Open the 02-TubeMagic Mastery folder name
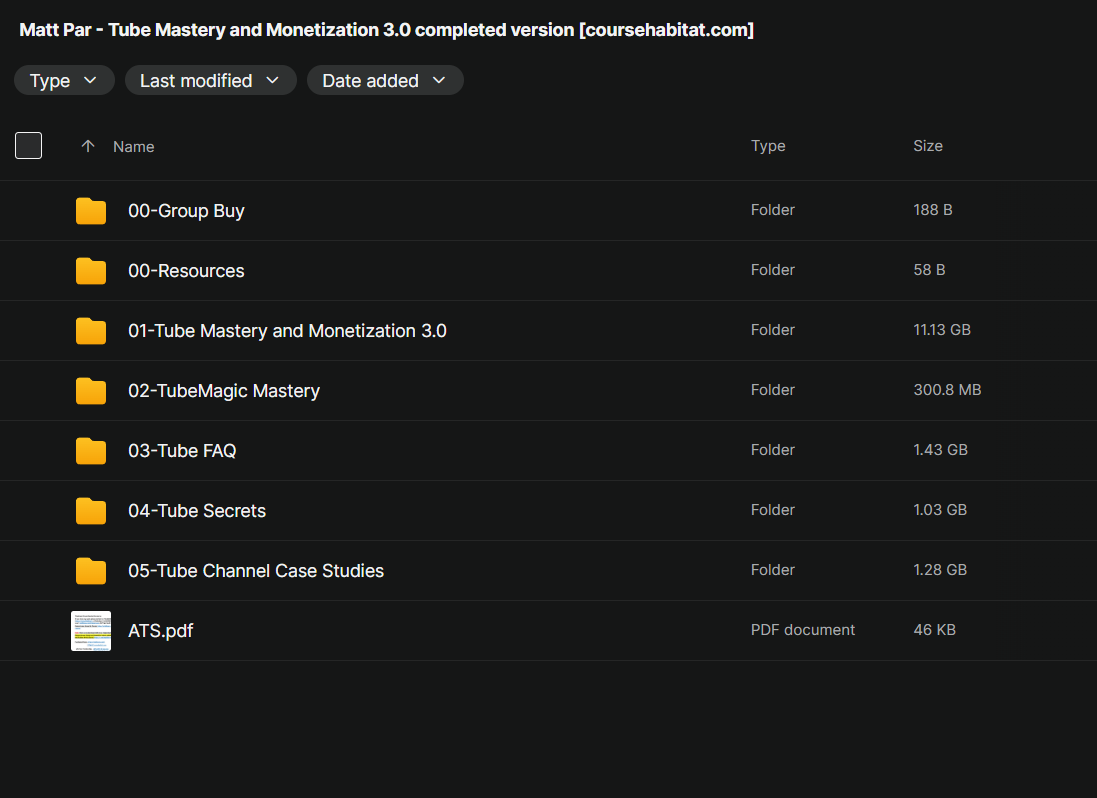This screenshot has height=798, width=1097. click(224, 391)
